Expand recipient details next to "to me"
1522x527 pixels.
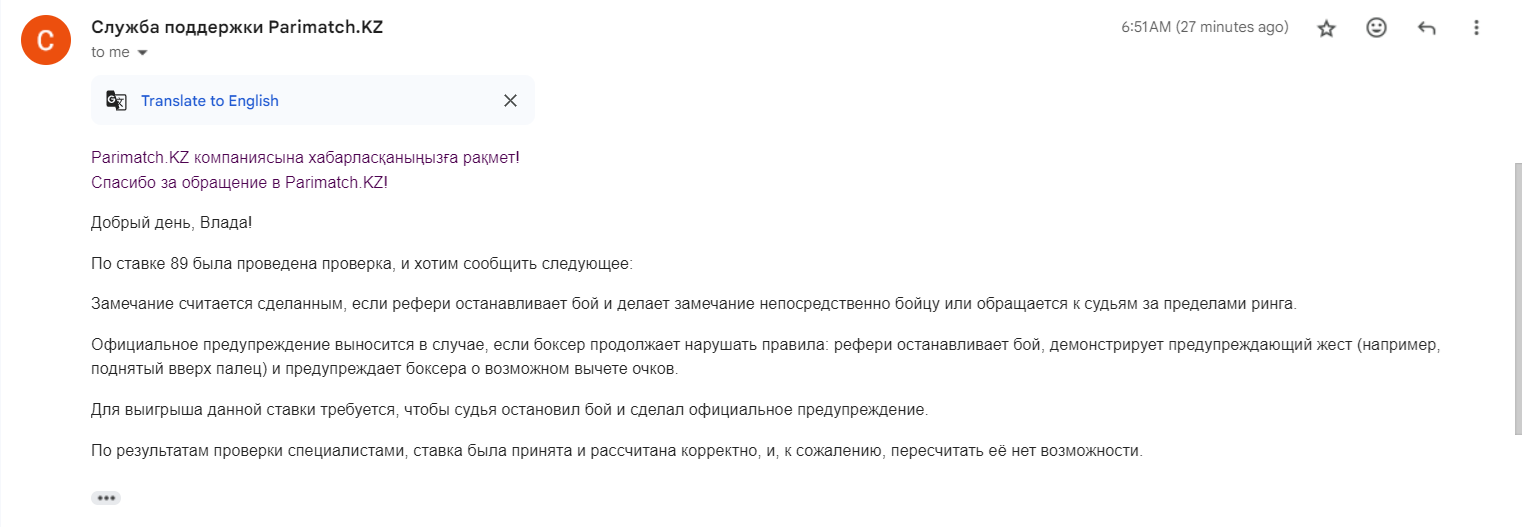(142, 53)
